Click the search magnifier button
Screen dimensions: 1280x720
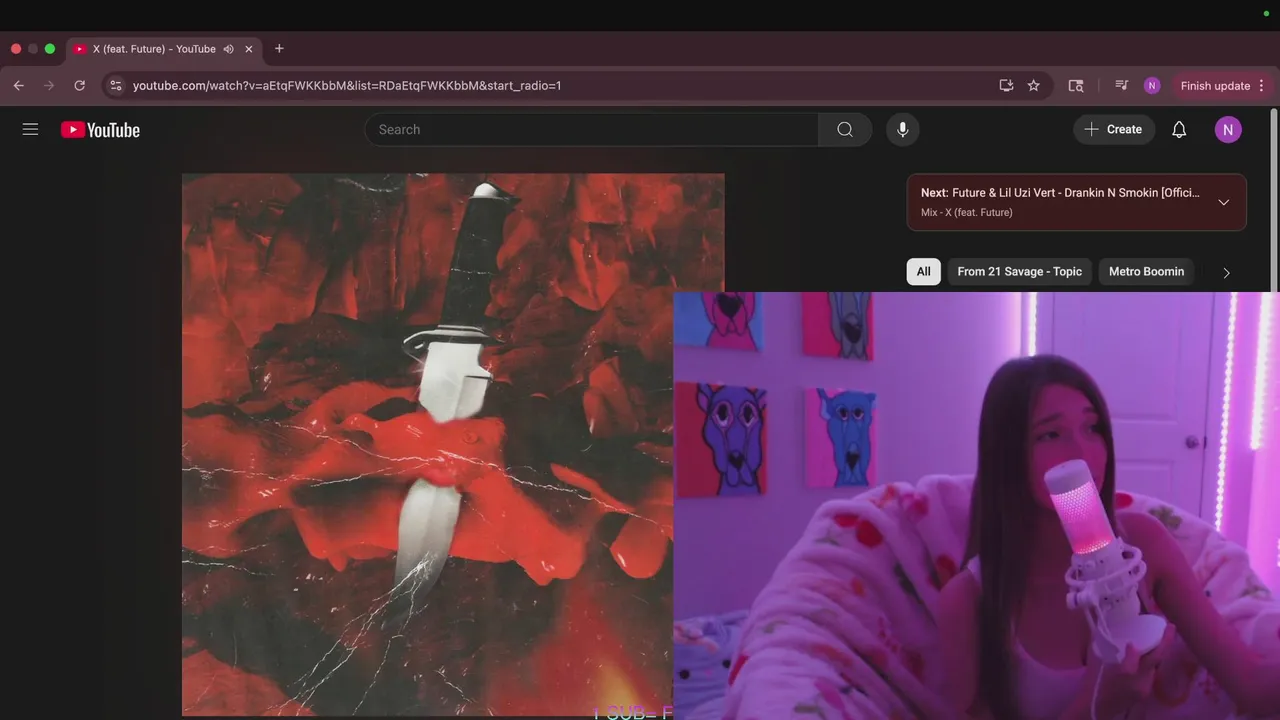pos(845,129)
